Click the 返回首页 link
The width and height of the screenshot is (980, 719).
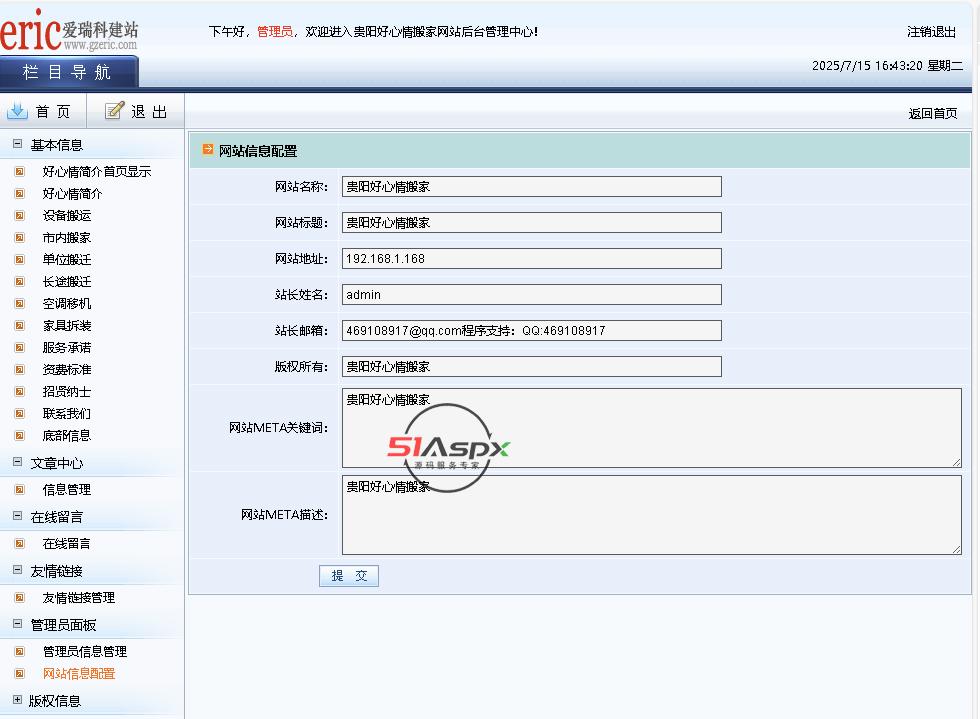point(932,114)
